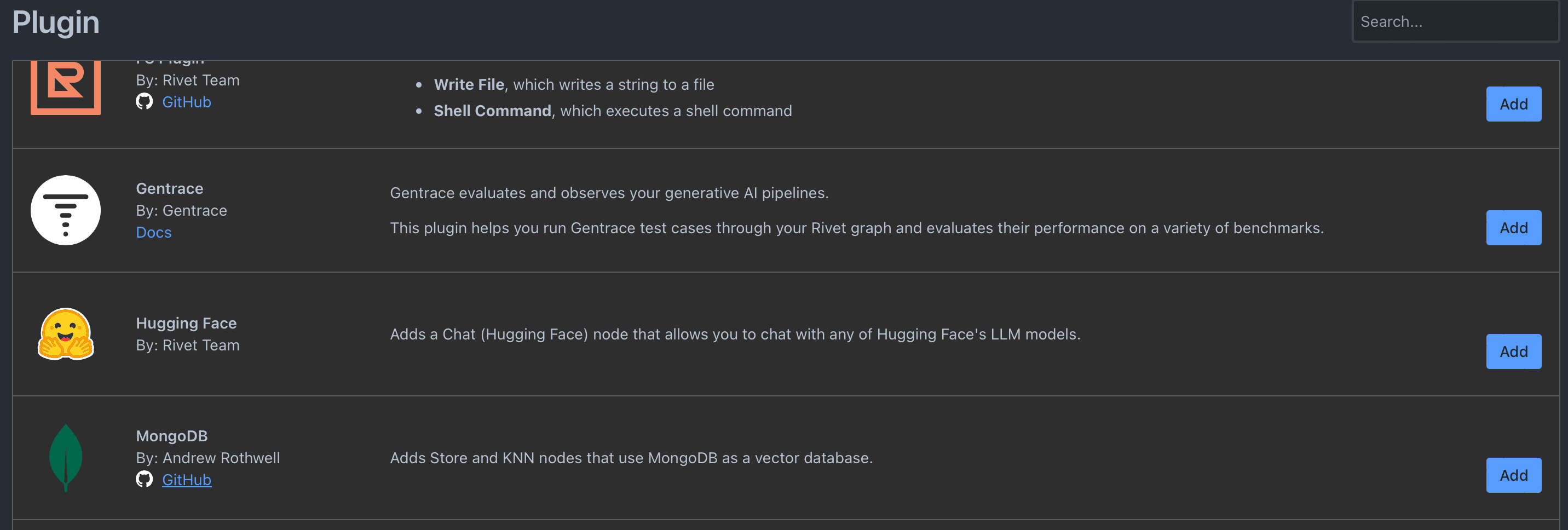Screen dimensions: 1568x530
Task: Click GitHub octocat icon under Andrew Rothwell
Action: click(144, 480)
